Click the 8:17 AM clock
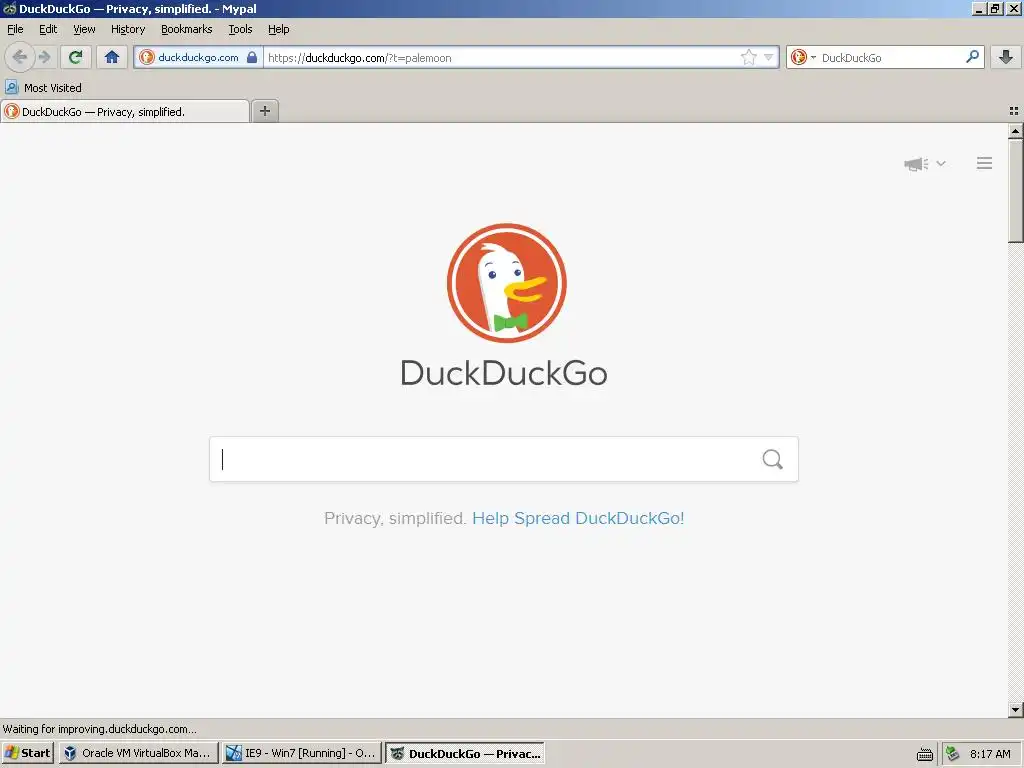Image resolution: width=1024 pixels, height=768 pixels. click(x=990, y=754)
